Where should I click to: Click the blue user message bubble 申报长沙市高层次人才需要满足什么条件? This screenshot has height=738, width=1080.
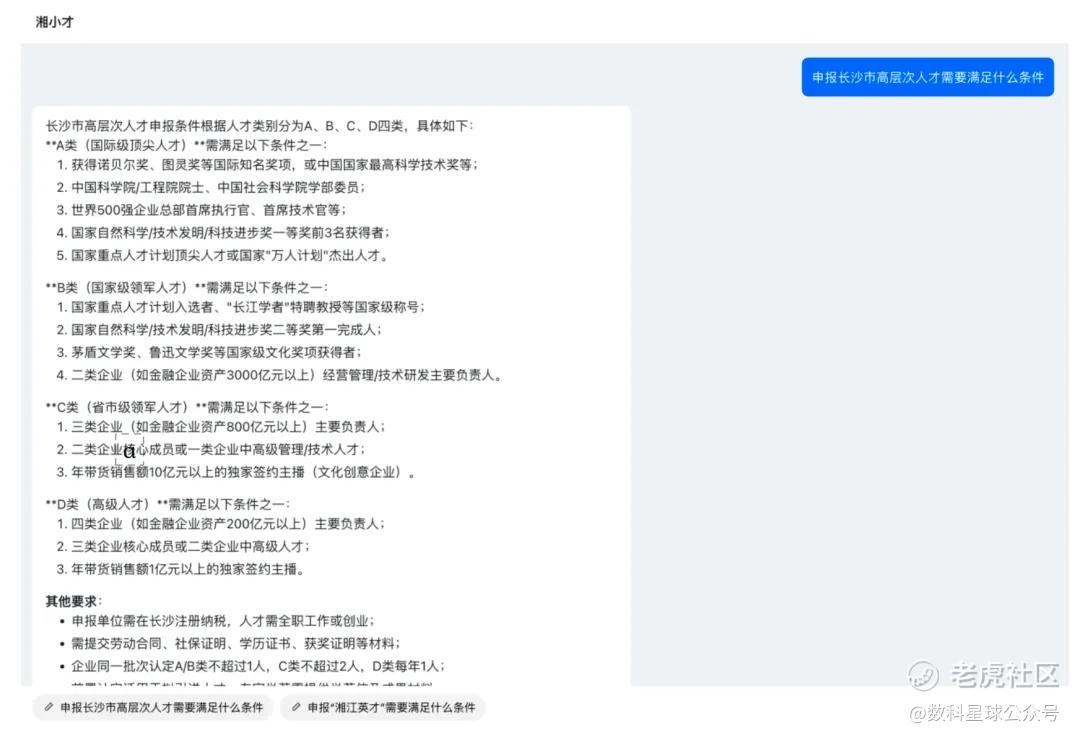pos(927,77)
